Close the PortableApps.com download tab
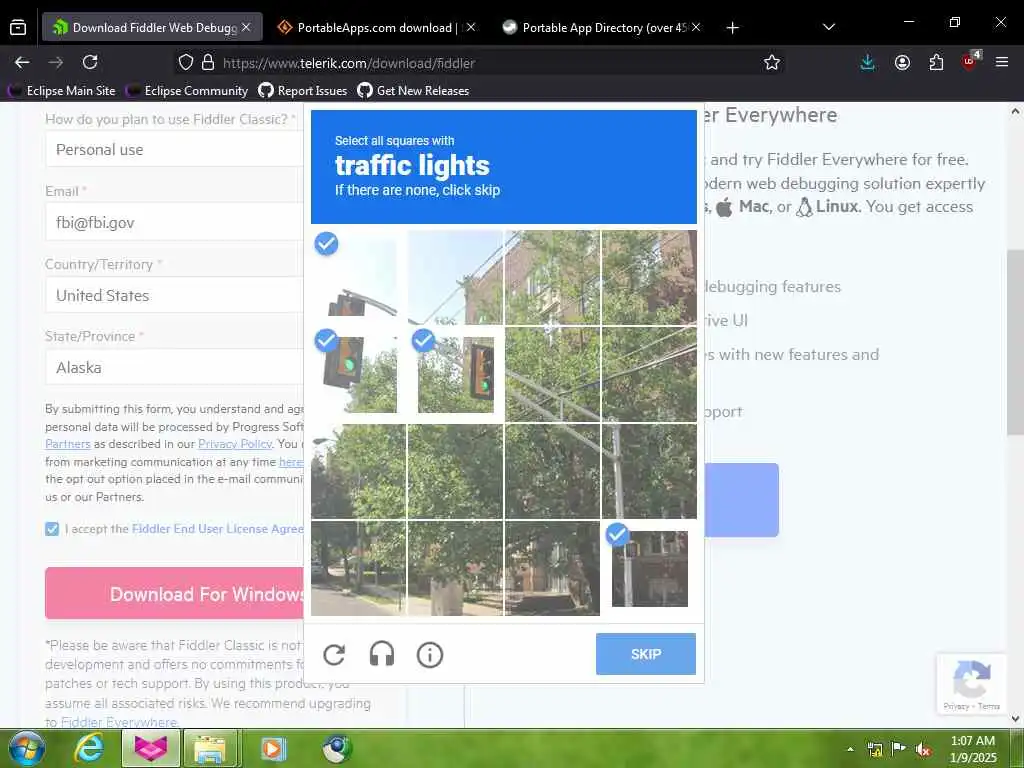Viewport: 1024px width, 768px height. tap(471, 27)
